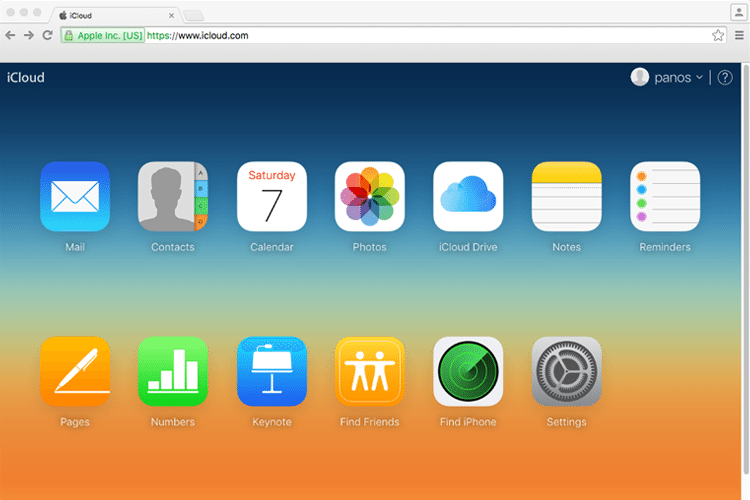Image resolution: width=750 pixels, height=500 pixels.
Task: Click the Reminders label text
Action: [x=665, y=247]
